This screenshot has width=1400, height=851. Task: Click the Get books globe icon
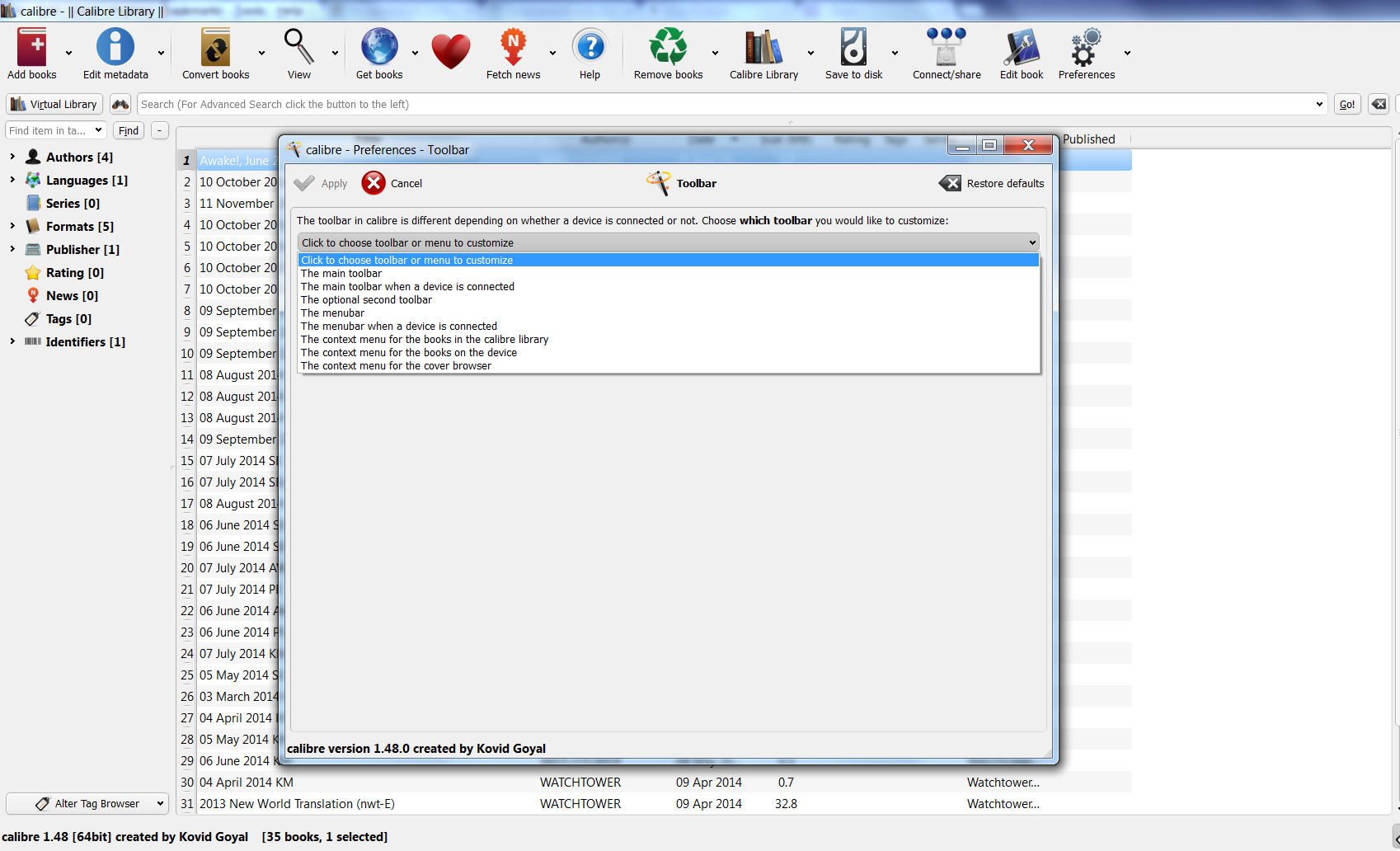tap(379, 47)
